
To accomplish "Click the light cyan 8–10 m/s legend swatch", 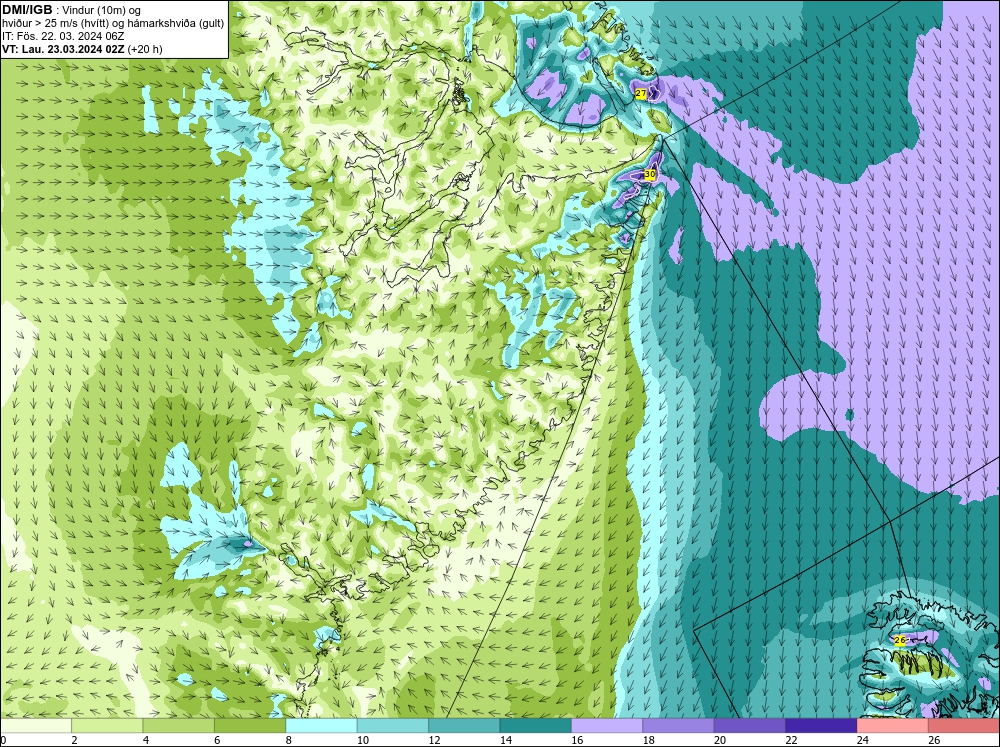I will coord(321,725).
